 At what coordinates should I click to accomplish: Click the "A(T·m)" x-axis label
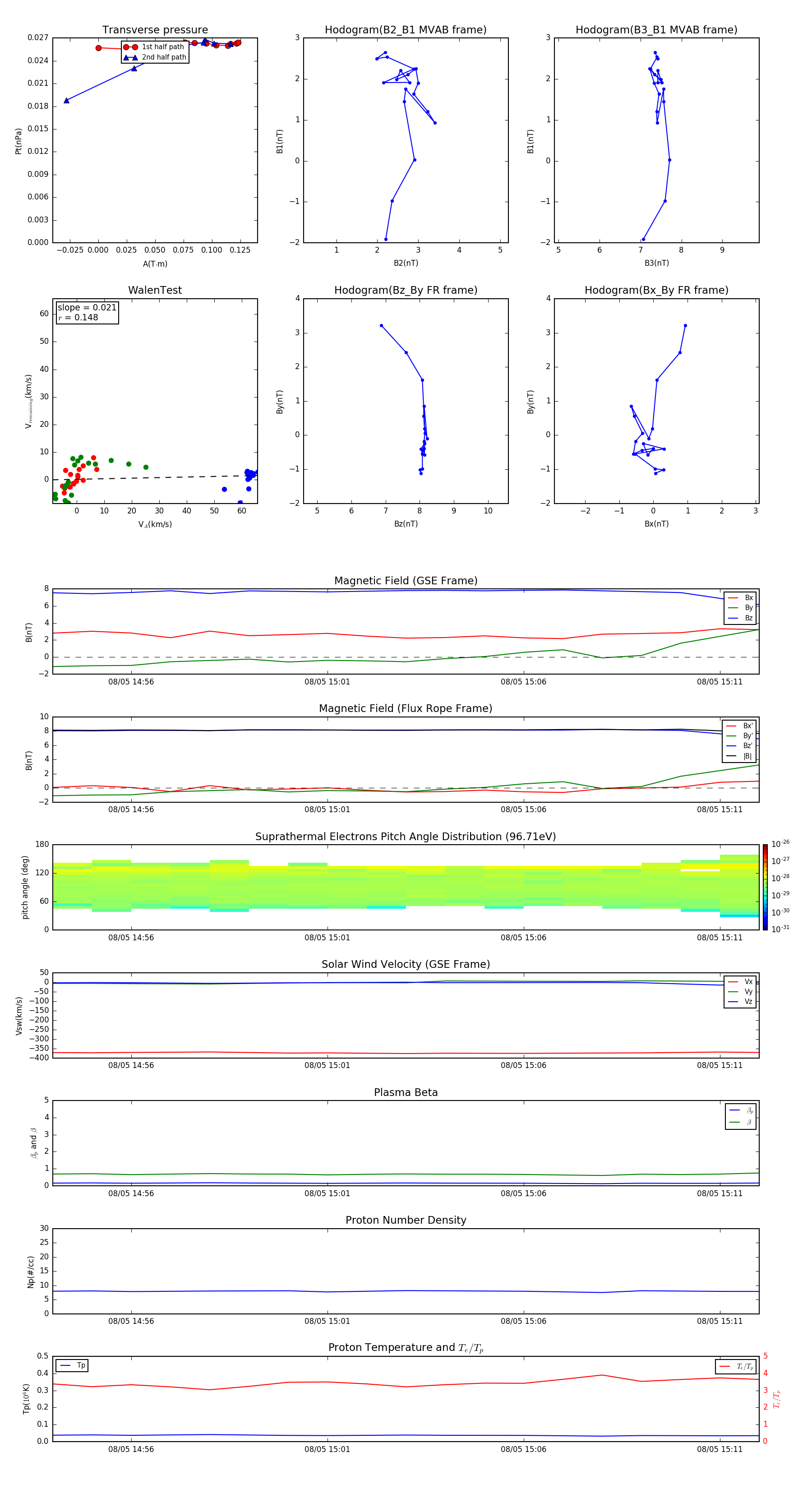tap(155, 264)
